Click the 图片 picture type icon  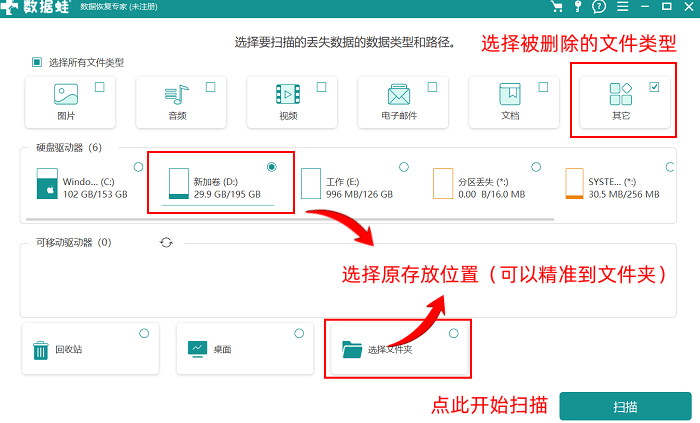[66, 96]
